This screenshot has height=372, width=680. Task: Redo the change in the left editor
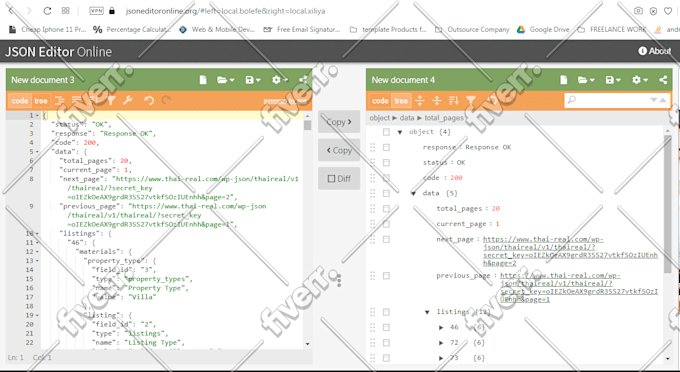[166, 101]
